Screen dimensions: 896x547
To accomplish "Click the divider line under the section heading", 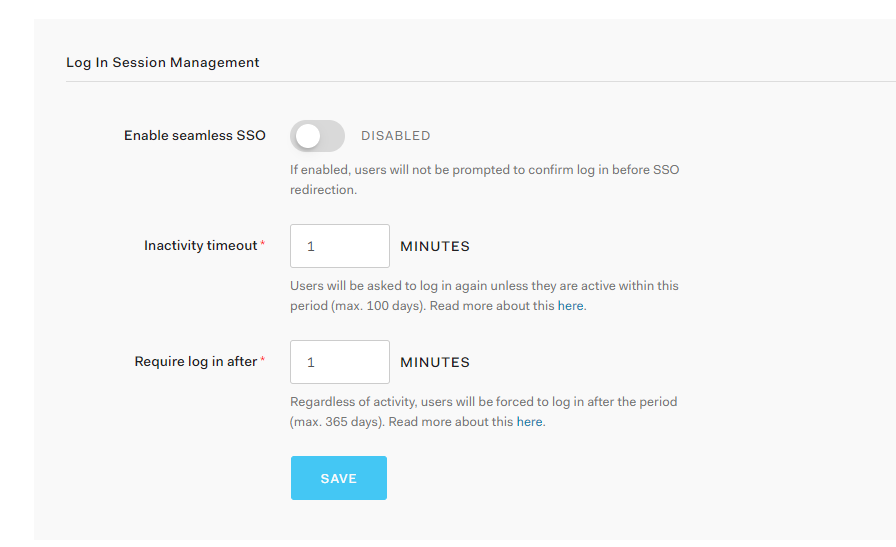I will click(x=481, y=82).
